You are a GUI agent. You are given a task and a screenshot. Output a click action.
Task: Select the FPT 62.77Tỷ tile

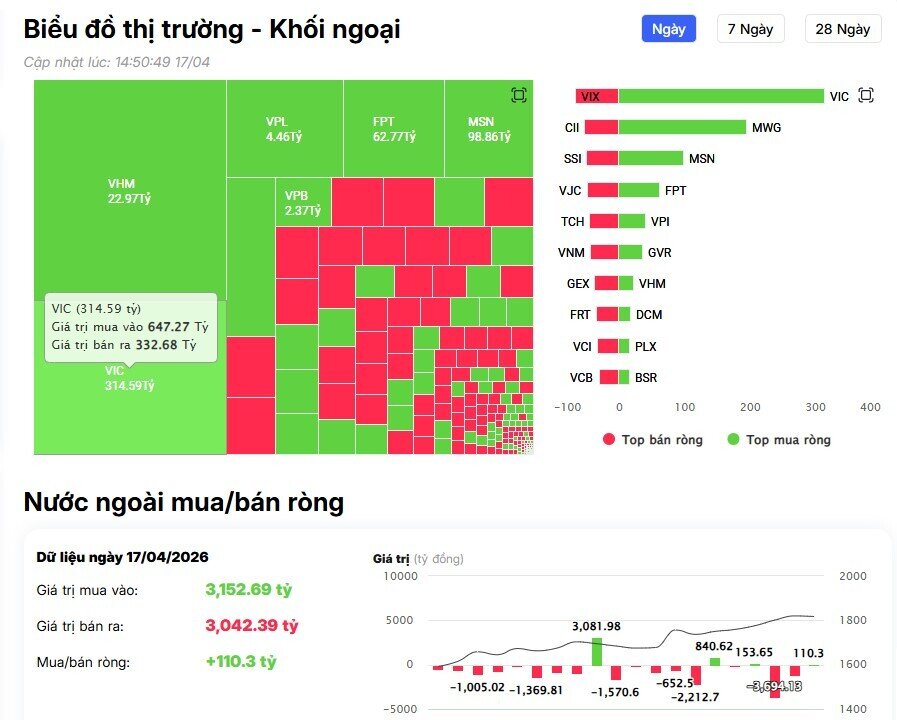(x=395, y=127)
